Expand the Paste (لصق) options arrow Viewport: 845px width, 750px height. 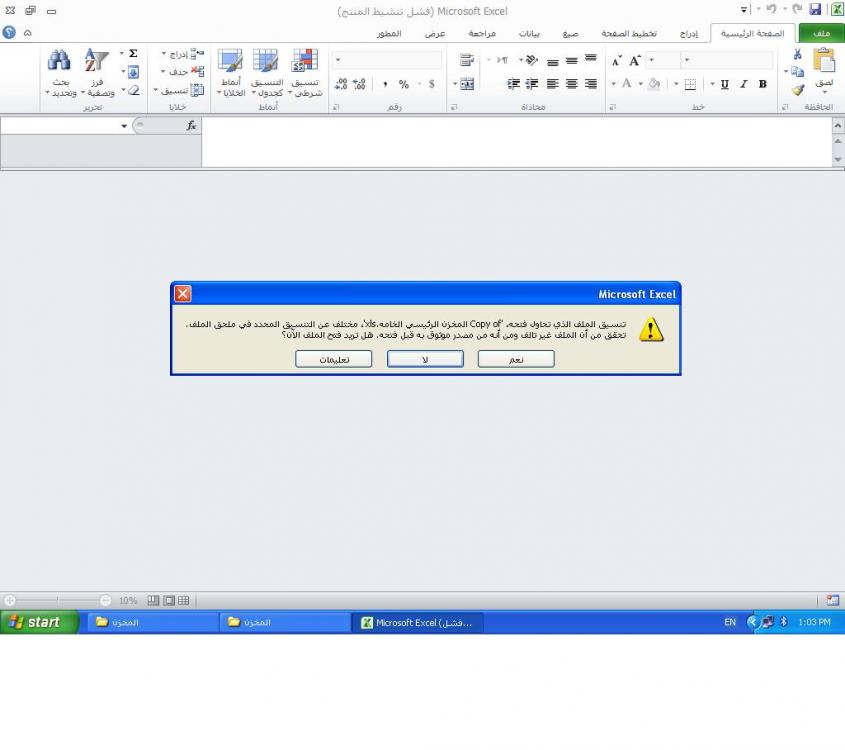pos(824,92)
